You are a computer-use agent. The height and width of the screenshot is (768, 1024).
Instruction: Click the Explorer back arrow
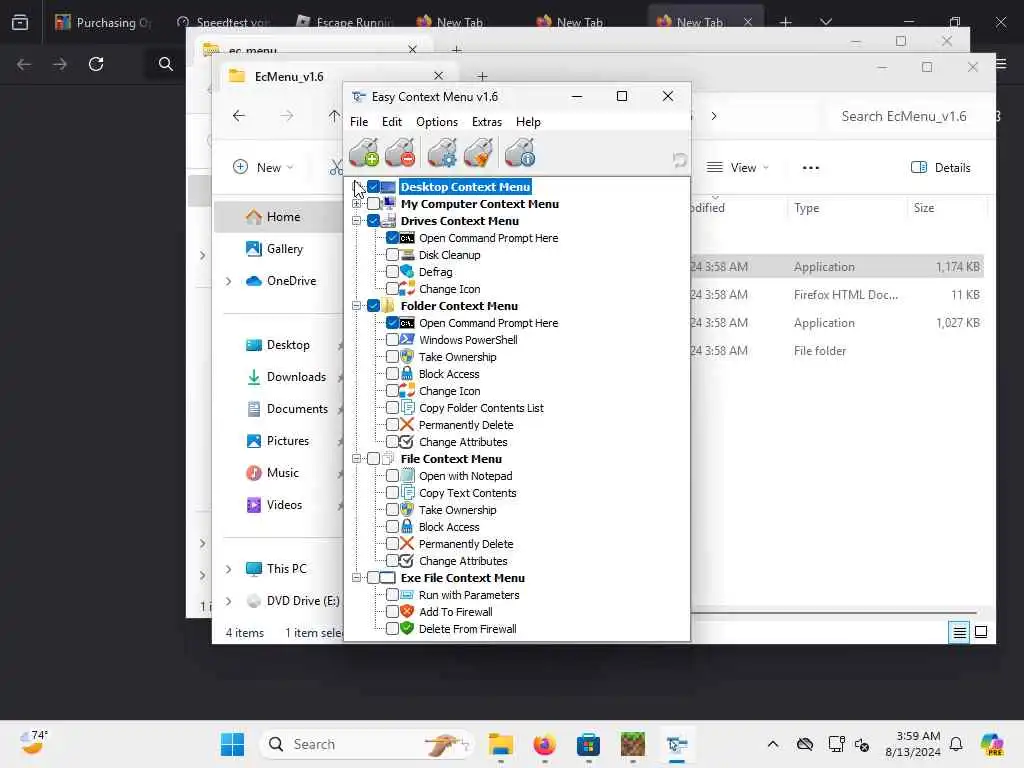click(x=239, y=116)
